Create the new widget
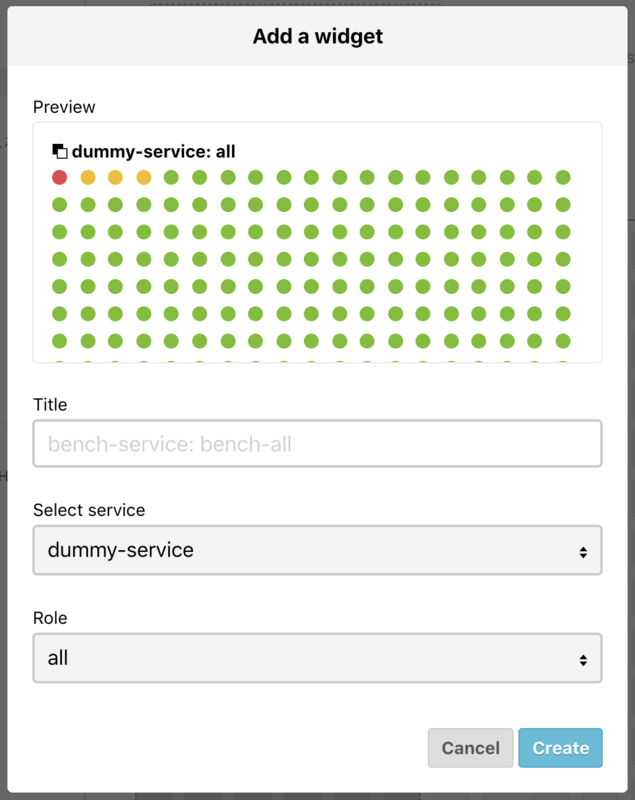Image resolution: width=635 pixels, height=800 pixels. pyautogui.click(x=560, y=747)
